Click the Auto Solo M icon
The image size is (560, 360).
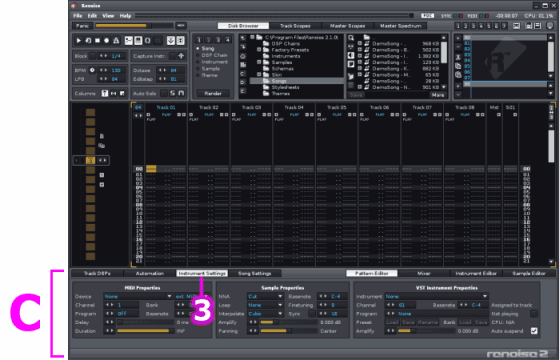point(181,93)
